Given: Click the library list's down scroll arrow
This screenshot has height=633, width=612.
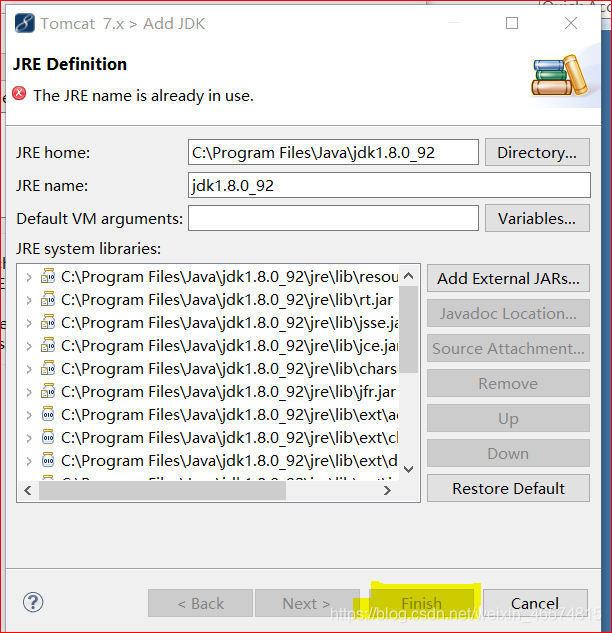Looking at the screenshot, I should click(x=409, y=469).
